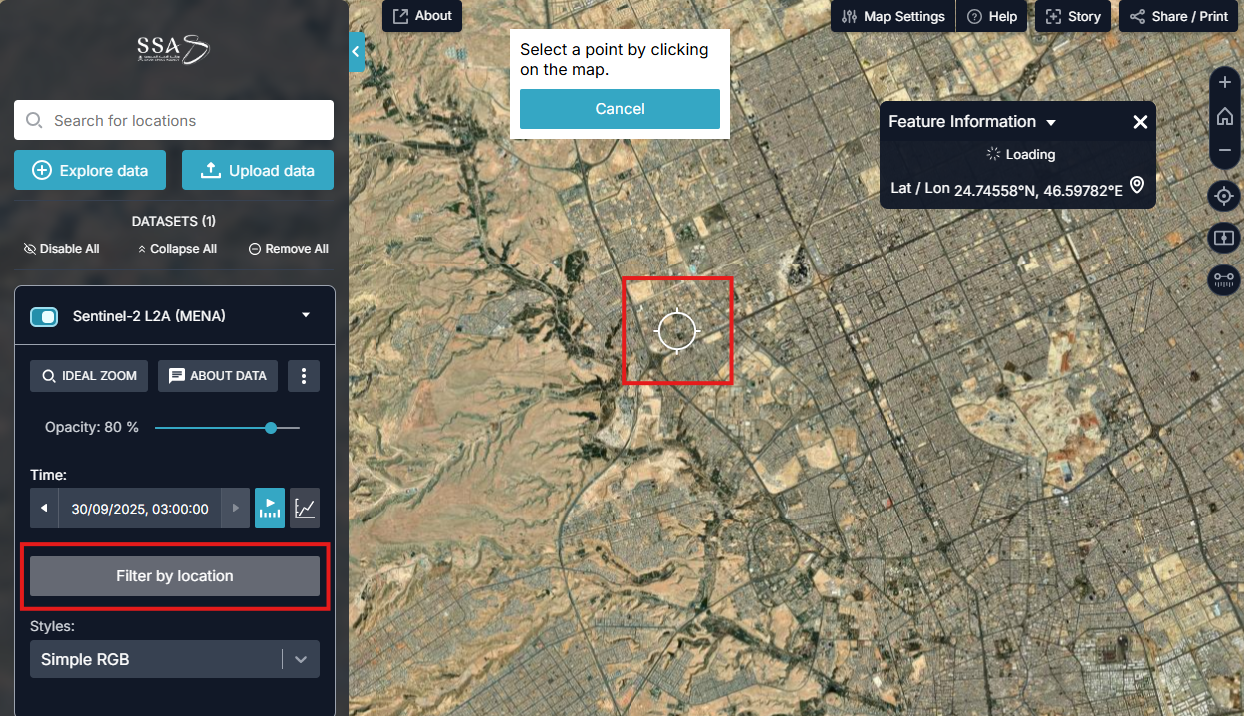This screenshot has height=716, width=1244.
Task: Disable All datasets
Action: pos(62,249)
